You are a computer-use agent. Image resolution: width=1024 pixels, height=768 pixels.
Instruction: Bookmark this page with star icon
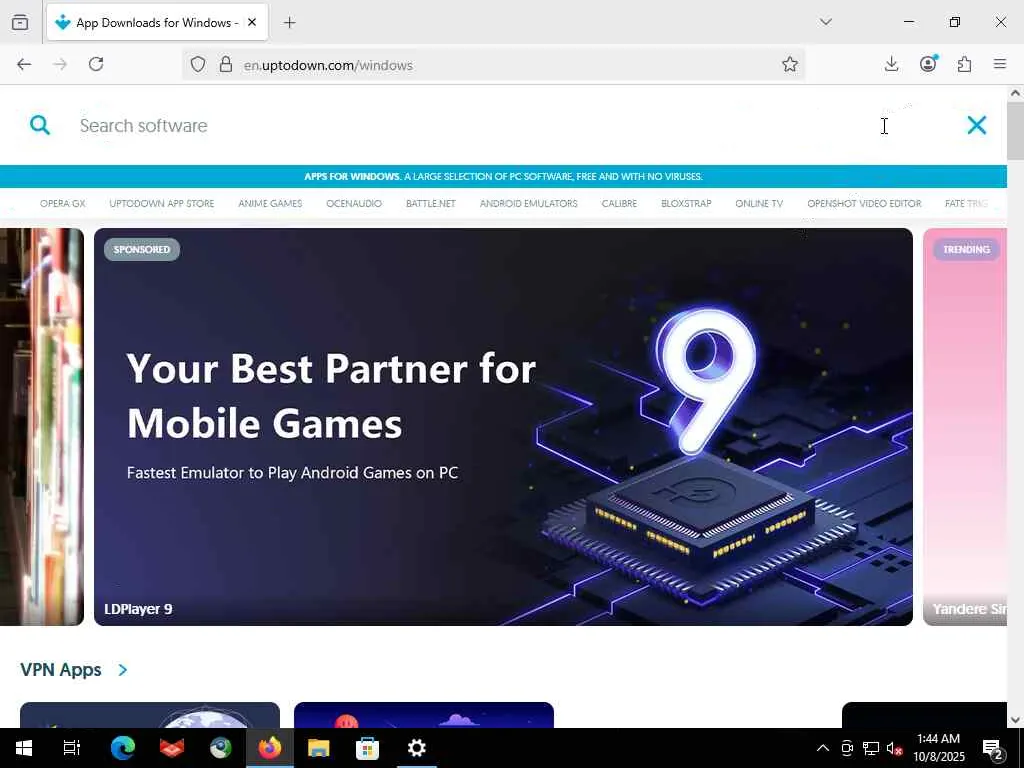[790, 64]
